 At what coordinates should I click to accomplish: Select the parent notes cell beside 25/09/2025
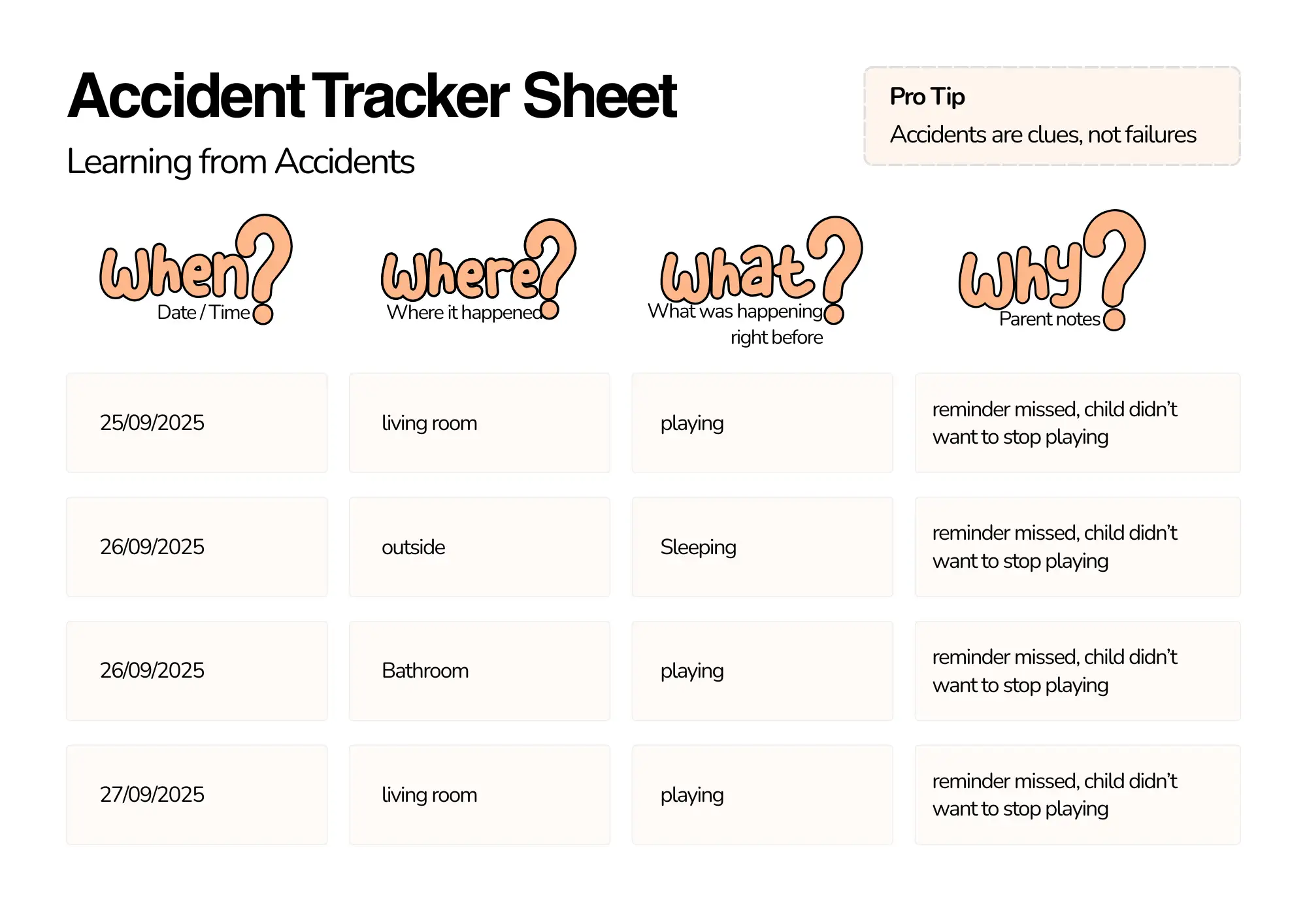click(1077, 423)
